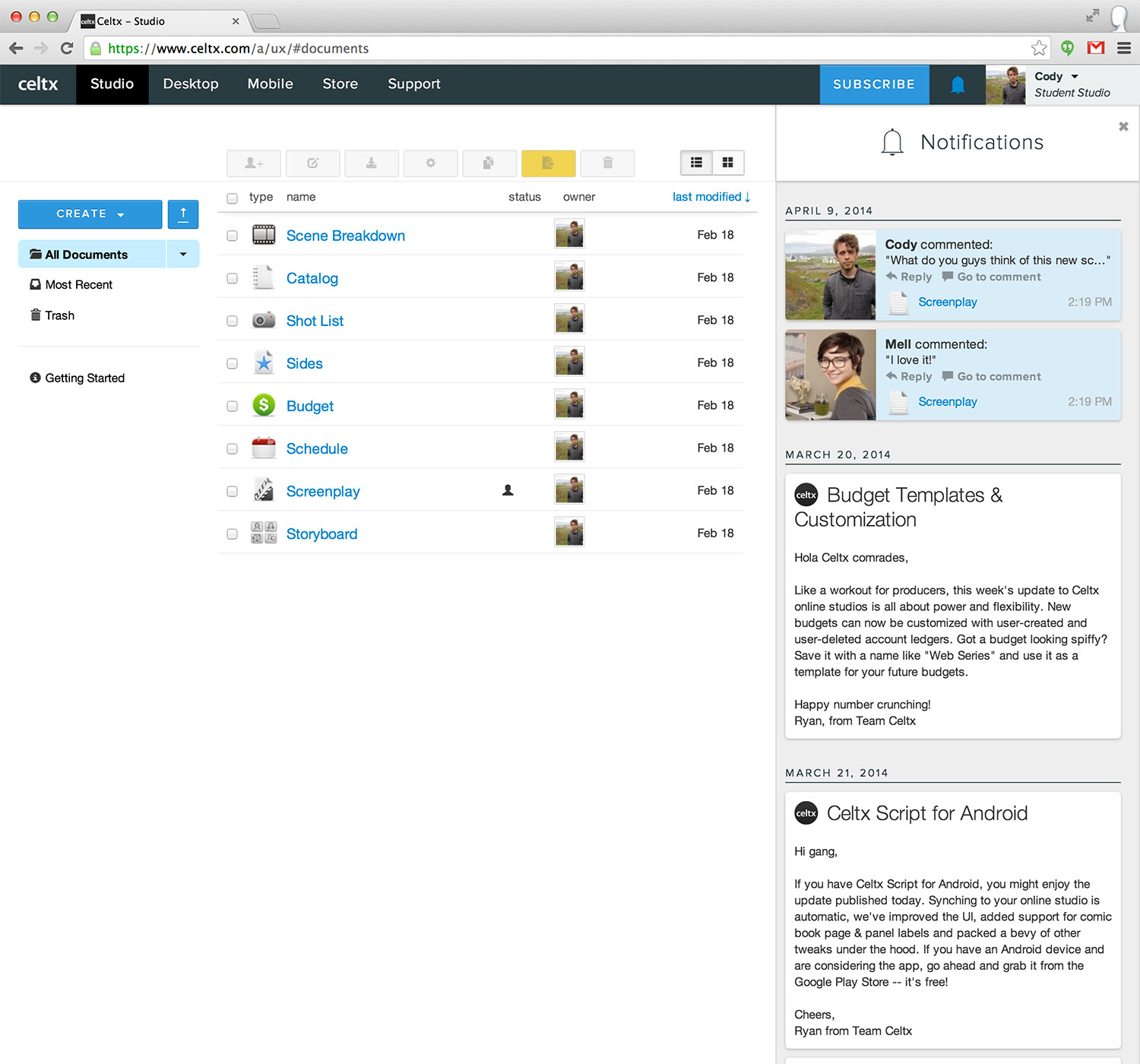Reply to Cody's comment notification
1140x1064 pixels.
pyautogui.click(x=909, y=277)
